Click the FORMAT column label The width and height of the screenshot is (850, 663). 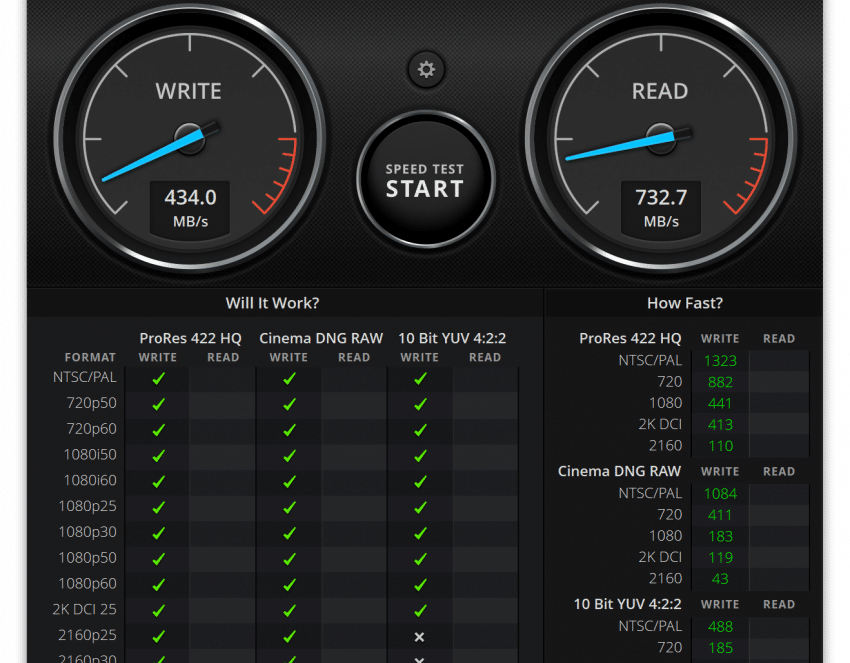[x=90, y=357]
